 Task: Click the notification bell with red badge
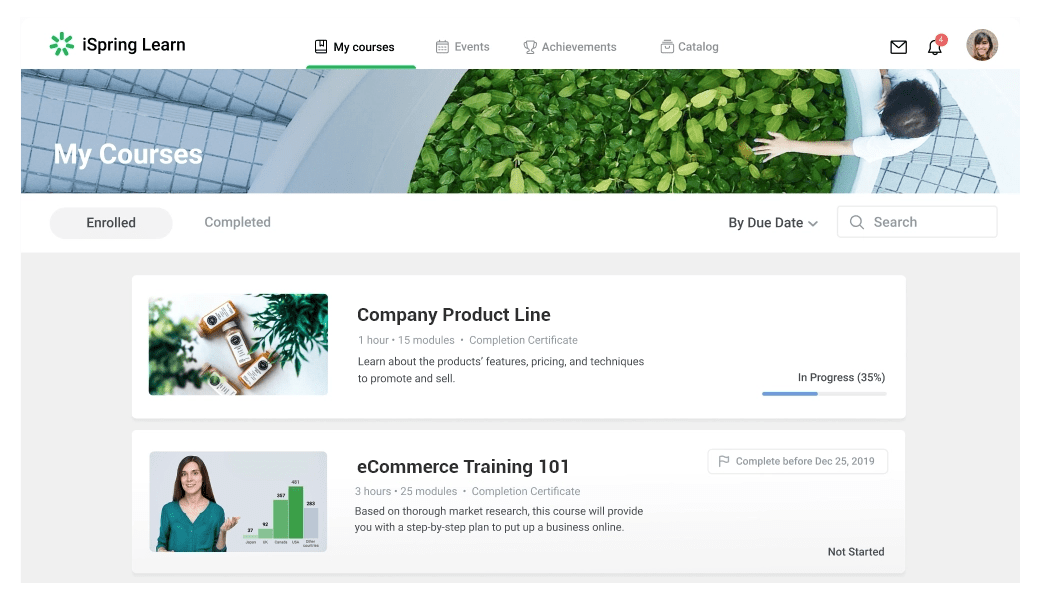934,46
